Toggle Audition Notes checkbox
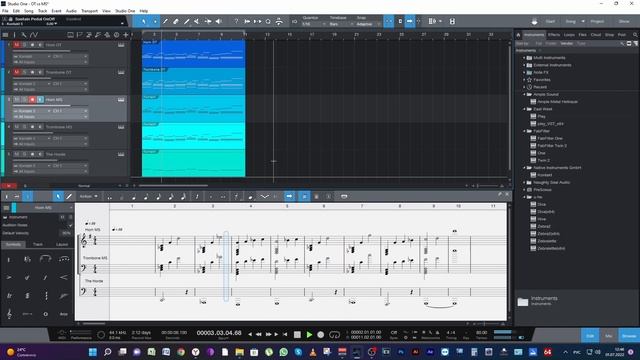The width and height of the screenshot is (640, 360). click(70, 225)
